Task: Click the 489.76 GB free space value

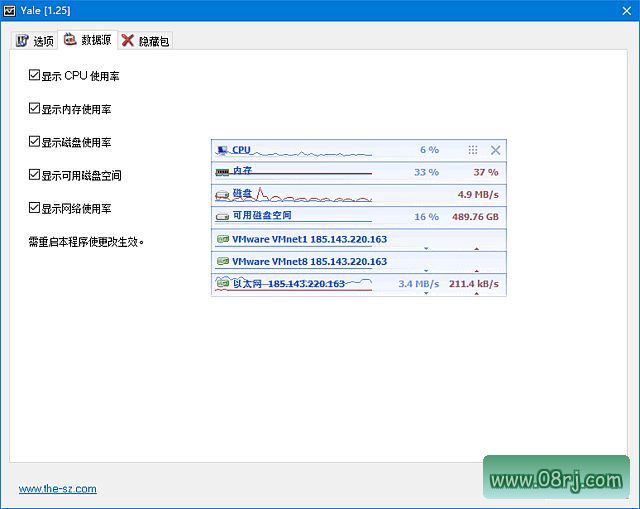Action: (476, 217)
